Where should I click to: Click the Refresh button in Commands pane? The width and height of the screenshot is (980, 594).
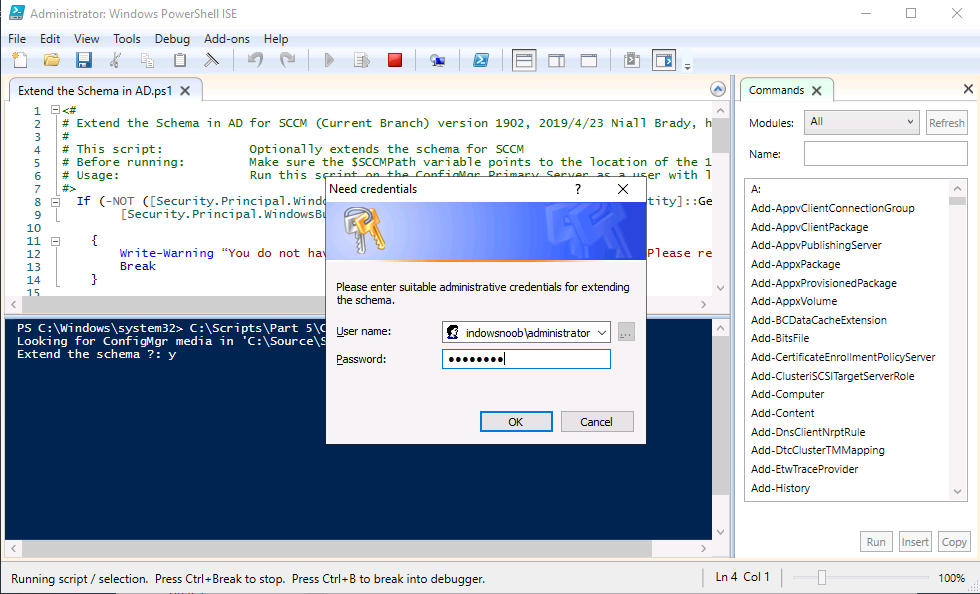click(946, 123)
